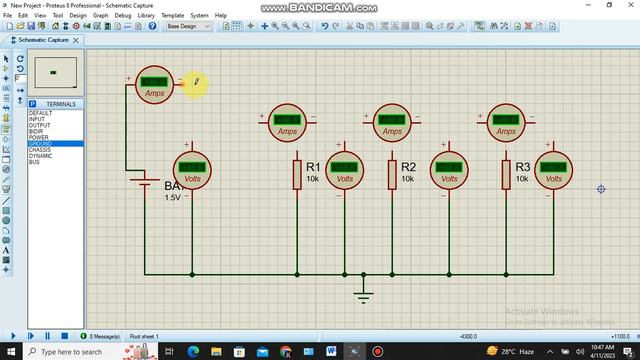
Task: Cut selection with scissors icon
Action: click(350, 26)
